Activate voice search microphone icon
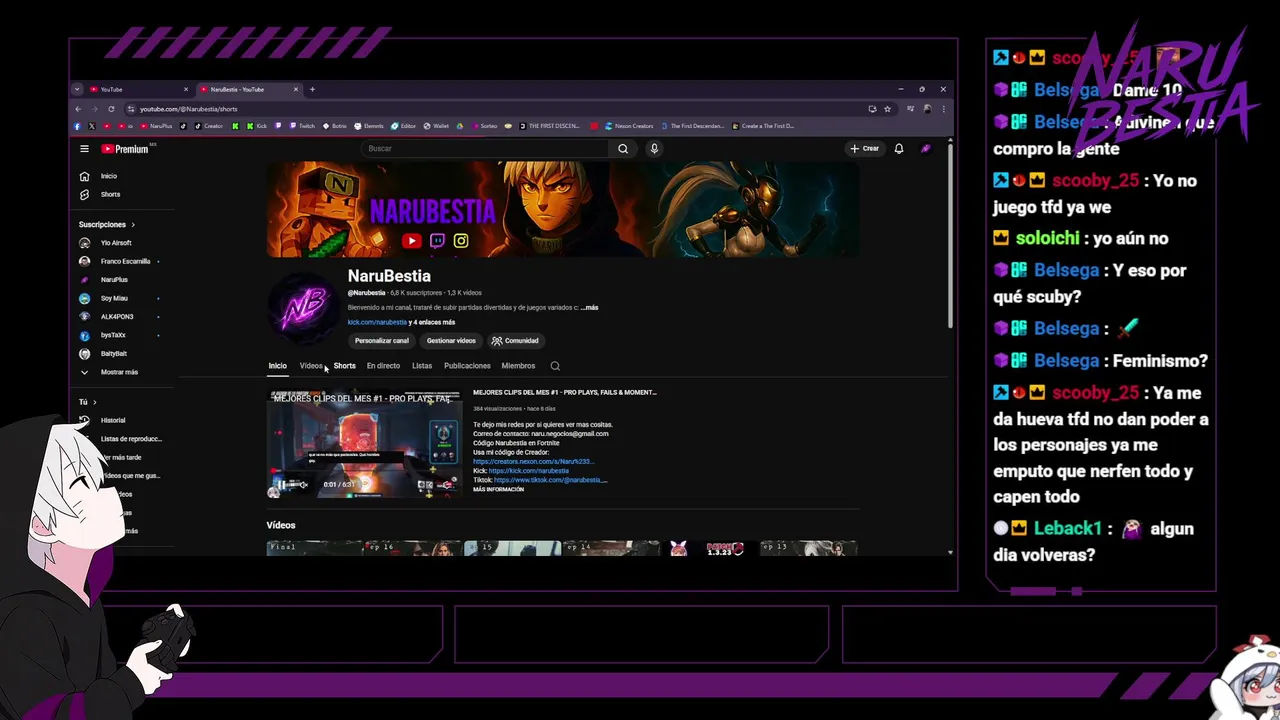The height and width of the screenshot is (720, 1280). [x=654, y=148]
